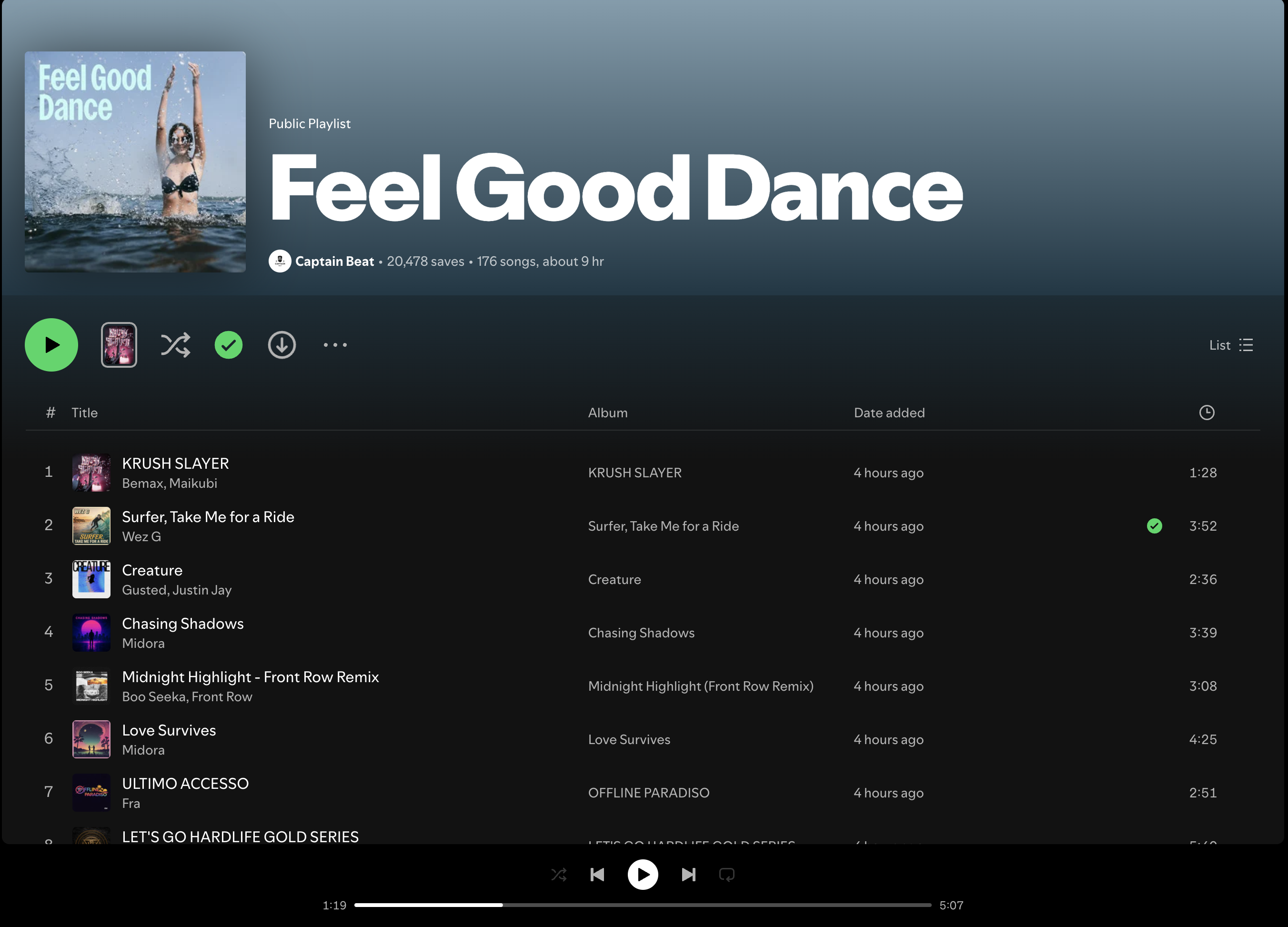The height and width of the screenshot is (927, 1288).
Task: Open artist Wez G
Action: pos(141,537)
